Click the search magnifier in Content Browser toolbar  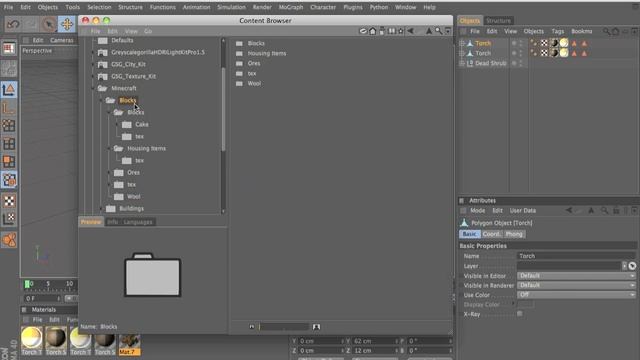pyautogui.click(x=438, y=31)
